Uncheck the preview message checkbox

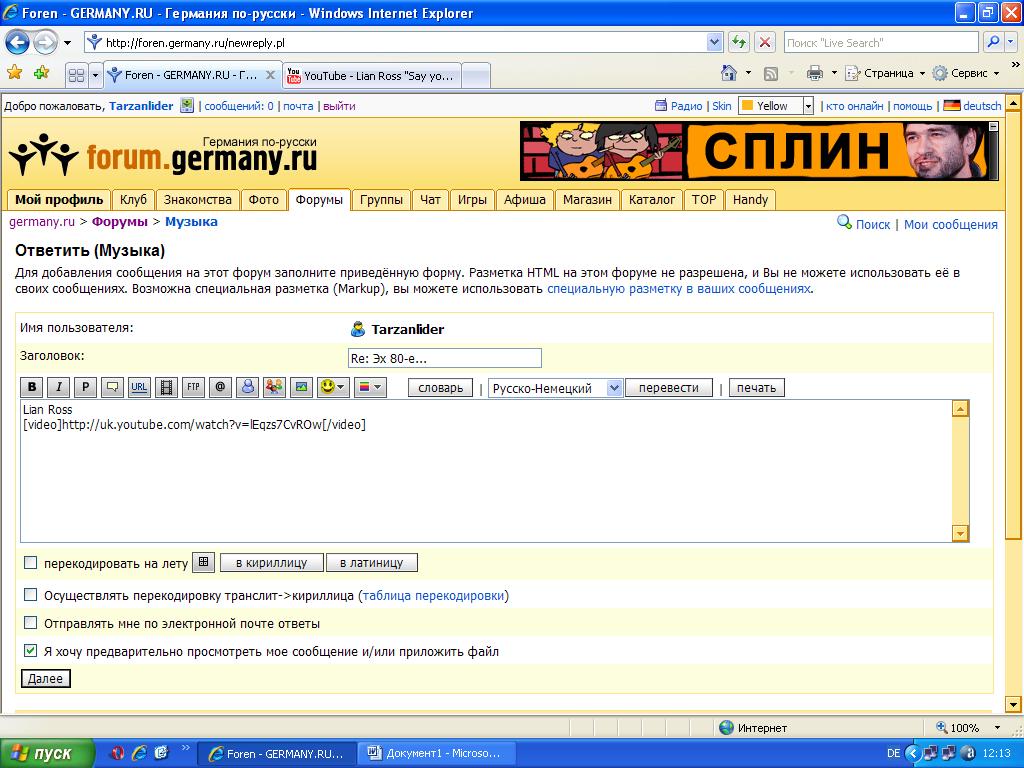pos(31,651)
